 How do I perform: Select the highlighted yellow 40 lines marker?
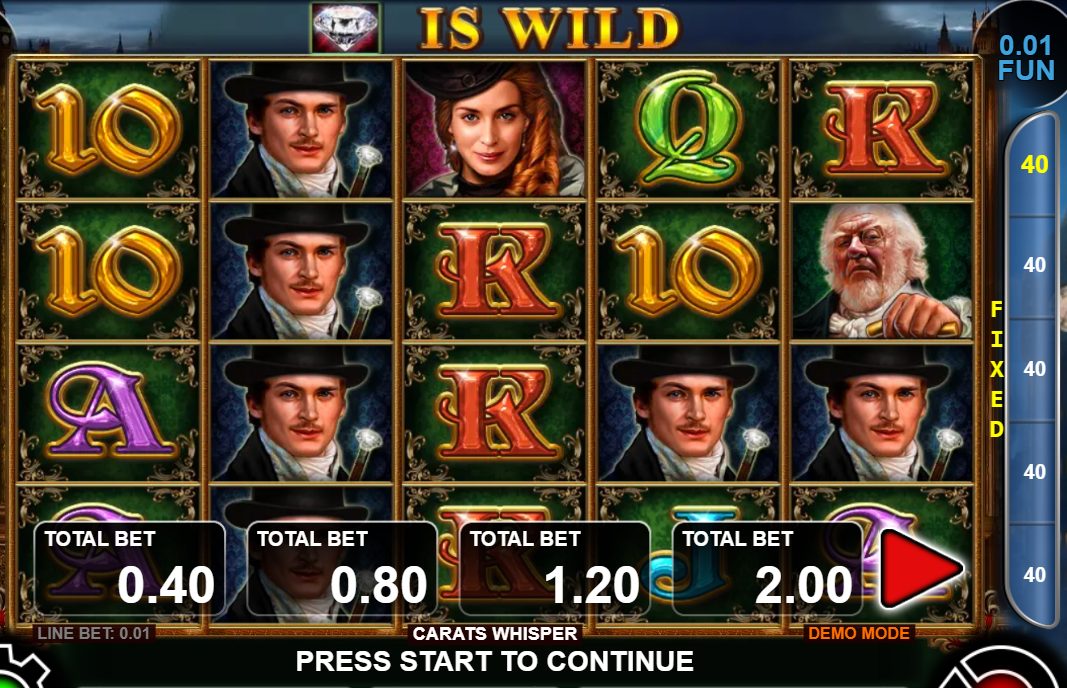pyautogui.click(x=1034, y=164)
